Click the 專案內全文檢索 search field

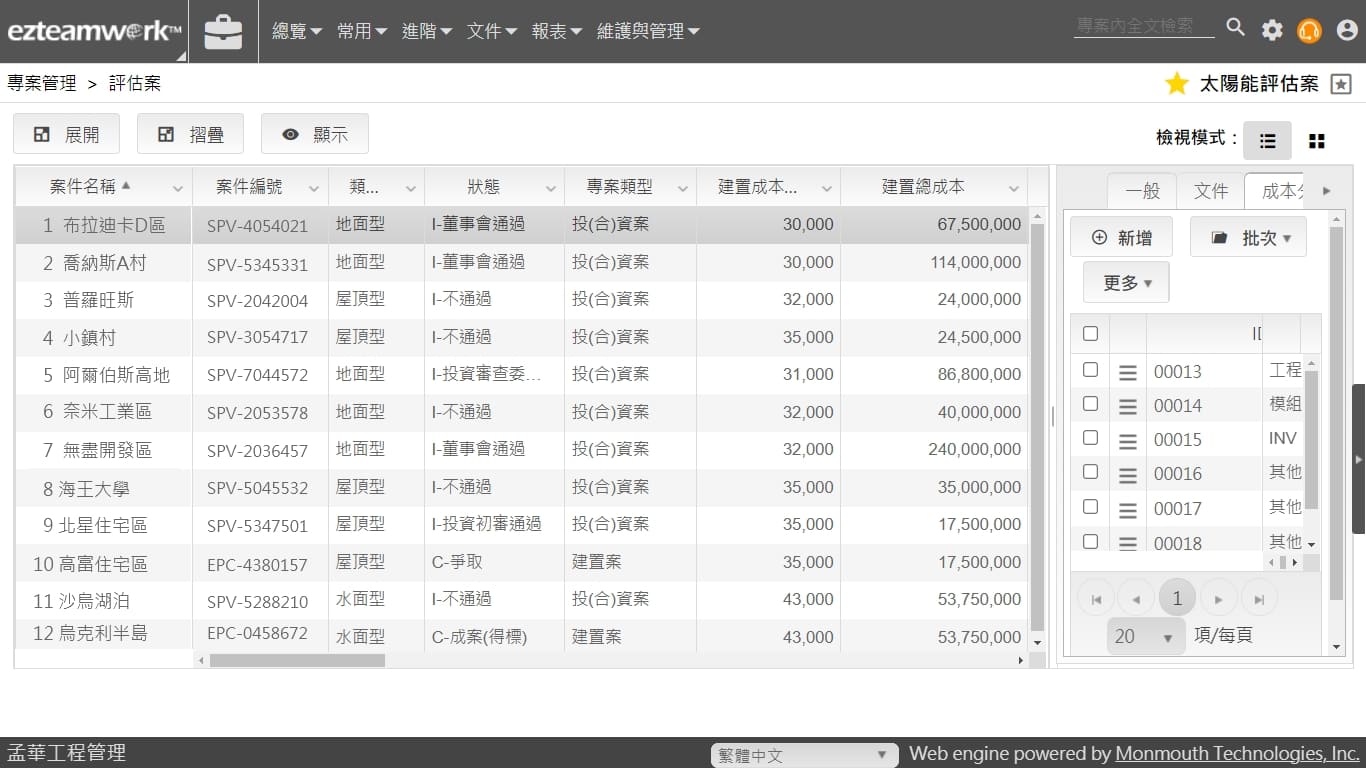(x=1143, y=26)
